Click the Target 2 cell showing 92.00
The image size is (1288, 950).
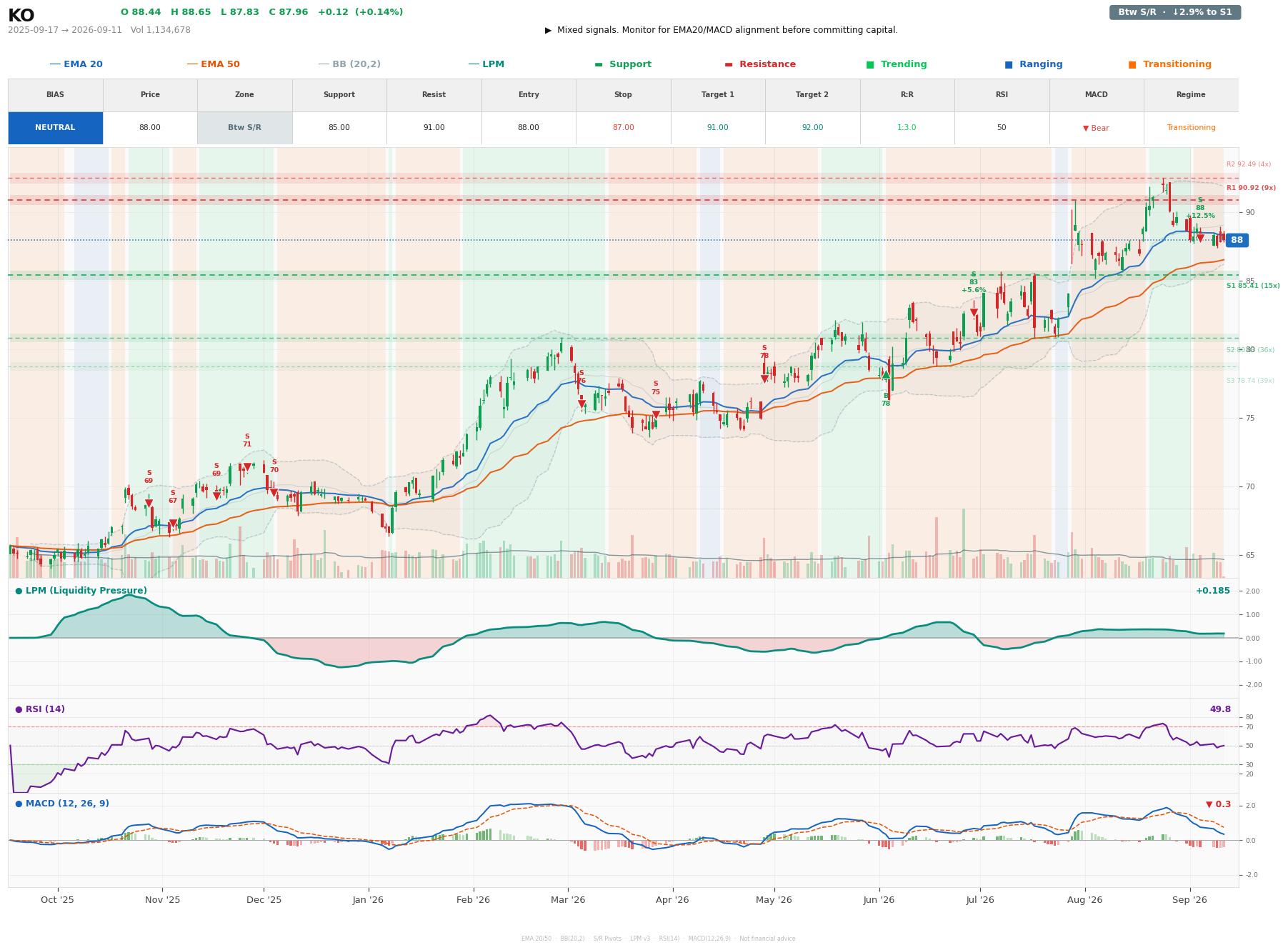pos(812,128)
